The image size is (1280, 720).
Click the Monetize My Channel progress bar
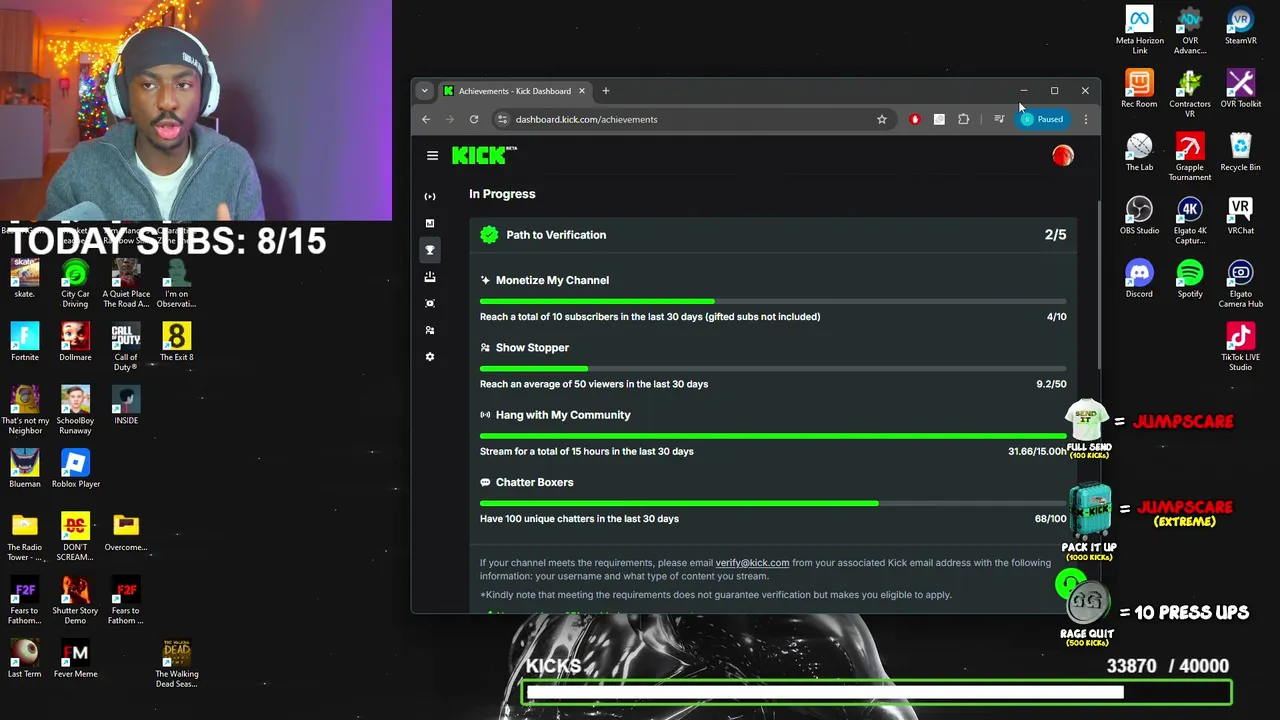pyautogui.click(x=773, y=301)
